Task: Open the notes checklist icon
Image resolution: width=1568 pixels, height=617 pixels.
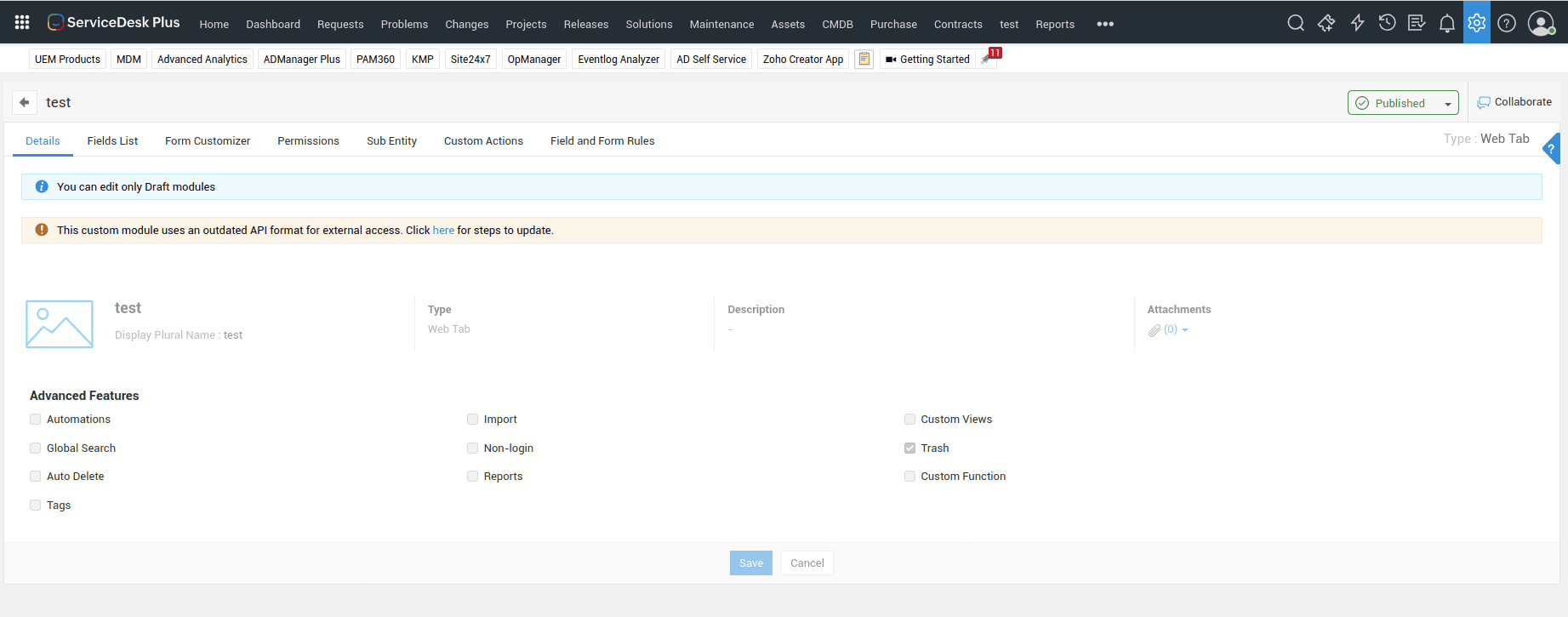Action: tap(1417, 23)
